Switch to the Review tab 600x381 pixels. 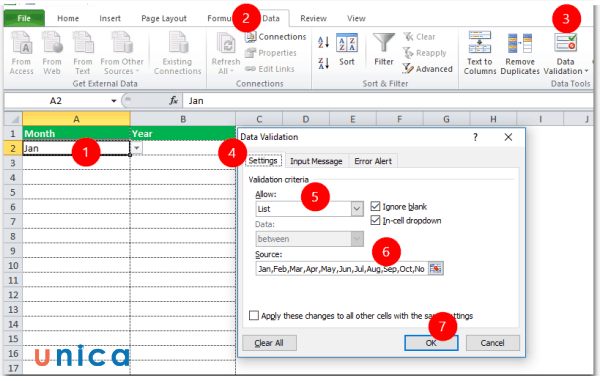click(x=313, y=18)
